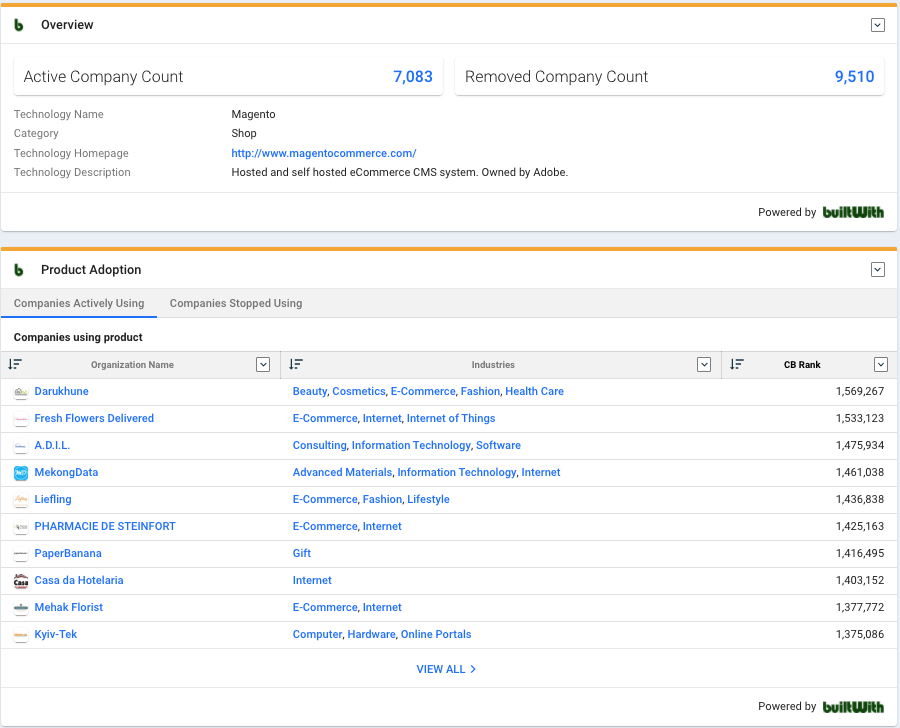Sort by Industries column icon
900x728 pixels.
coord(296,365)
